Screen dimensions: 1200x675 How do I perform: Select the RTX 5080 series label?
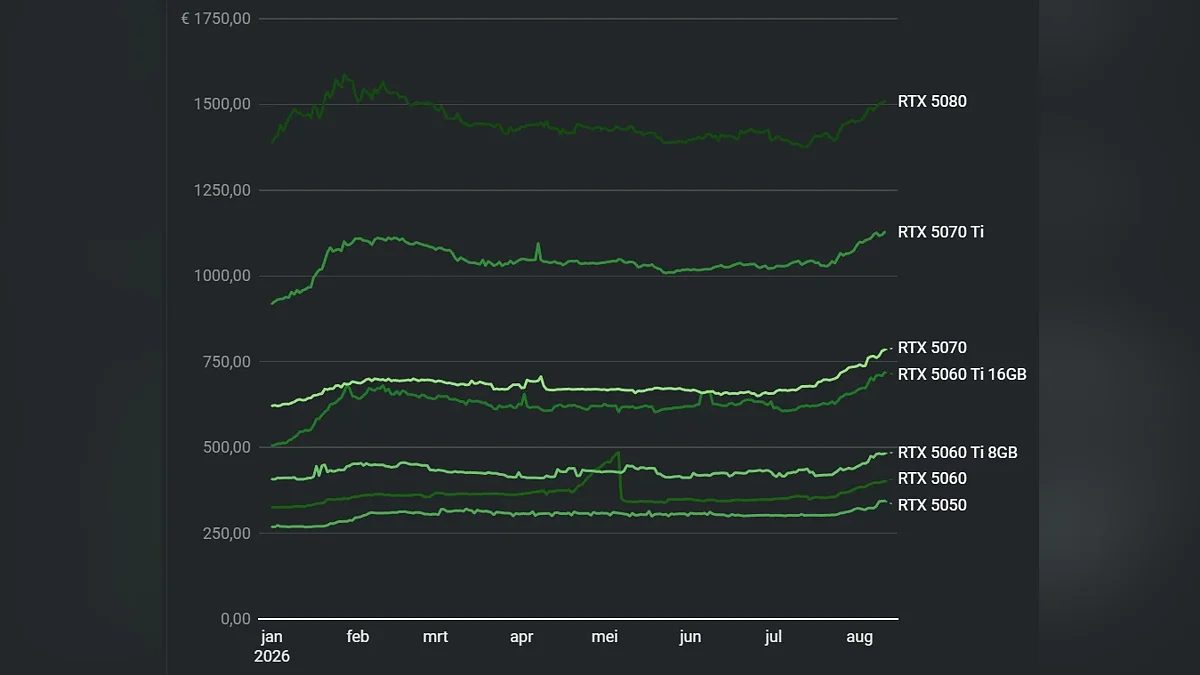tap(932, 101)
